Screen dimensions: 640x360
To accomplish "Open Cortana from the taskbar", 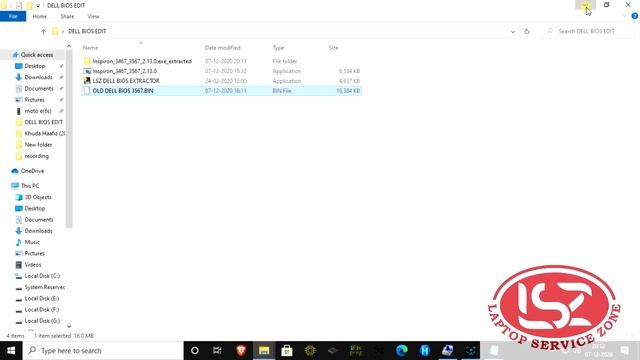I will [x=195, y=351].
